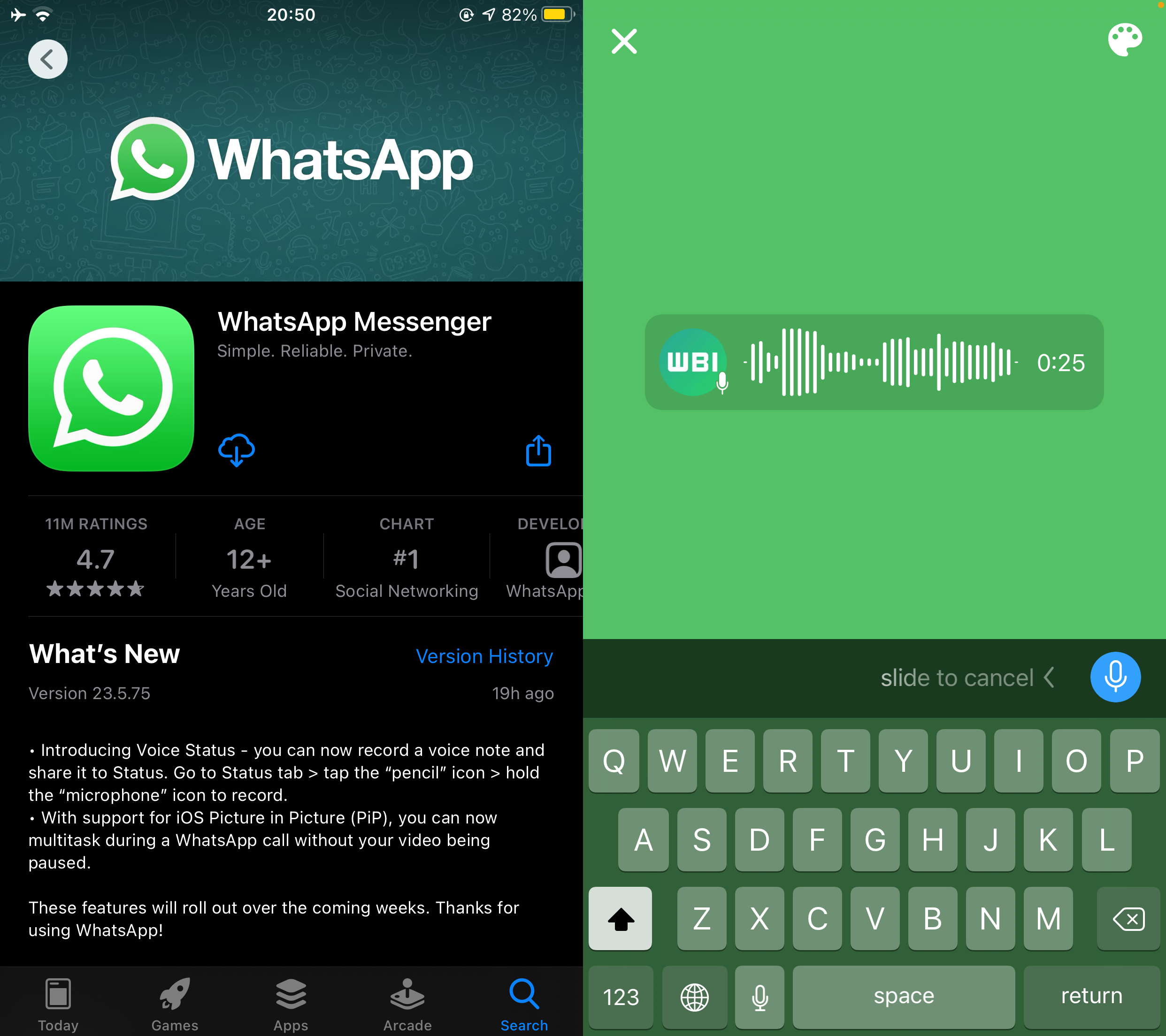Open Version History link

point(485,656)
